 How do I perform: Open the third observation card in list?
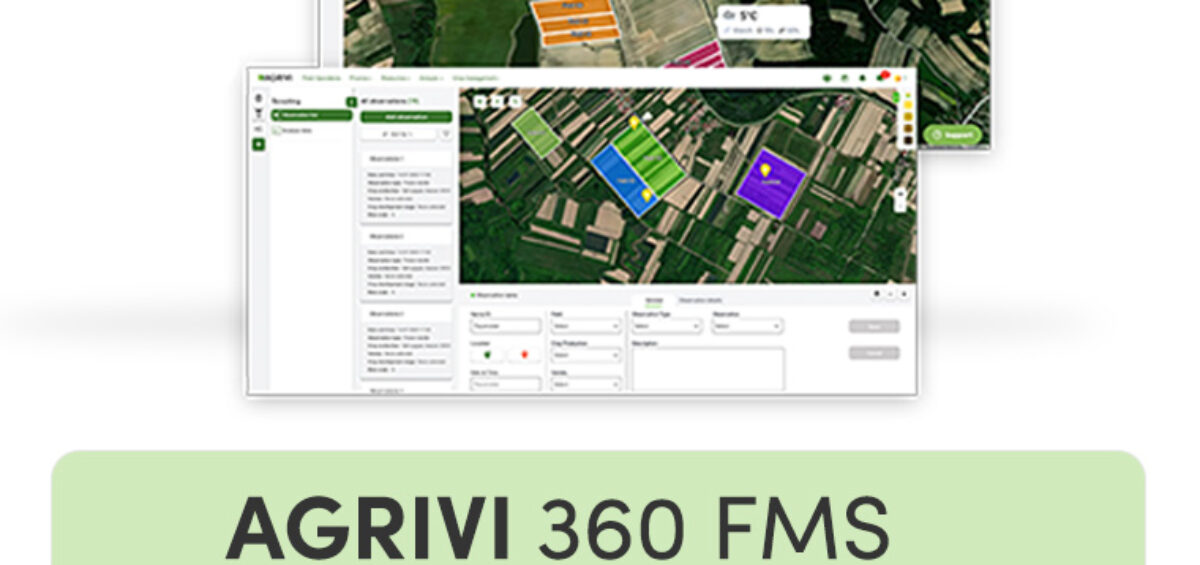(406, 341)
